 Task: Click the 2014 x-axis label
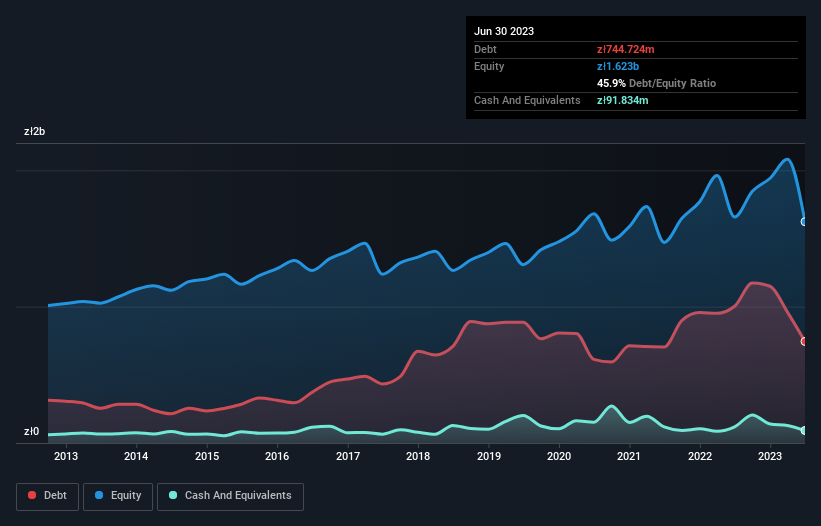coord(136,456)
